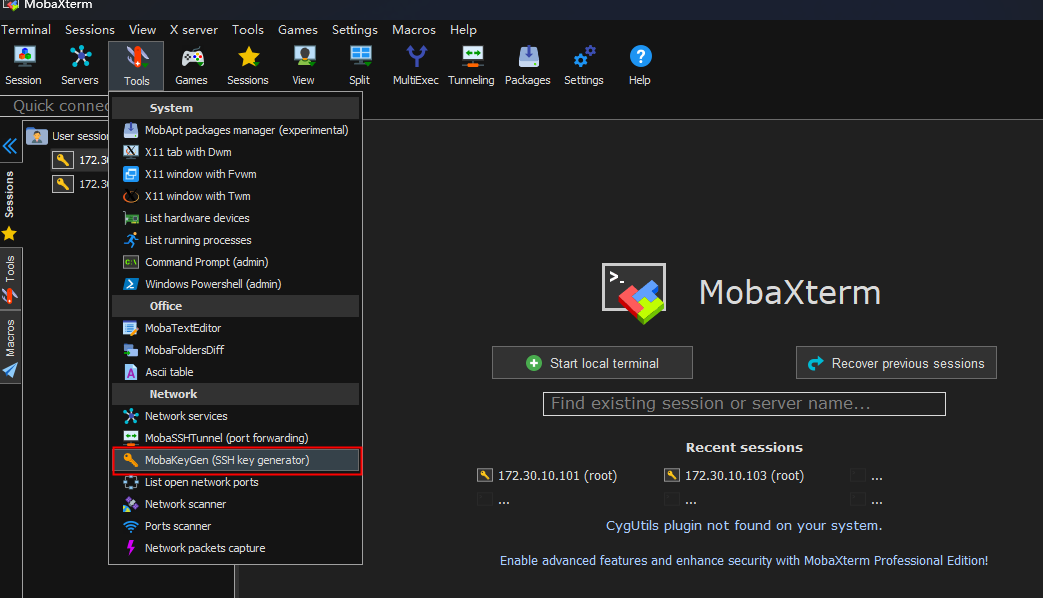Start Network packets capture
Image resolution: width=1043 pixels, height=598 pixels.
coord(235,548)
